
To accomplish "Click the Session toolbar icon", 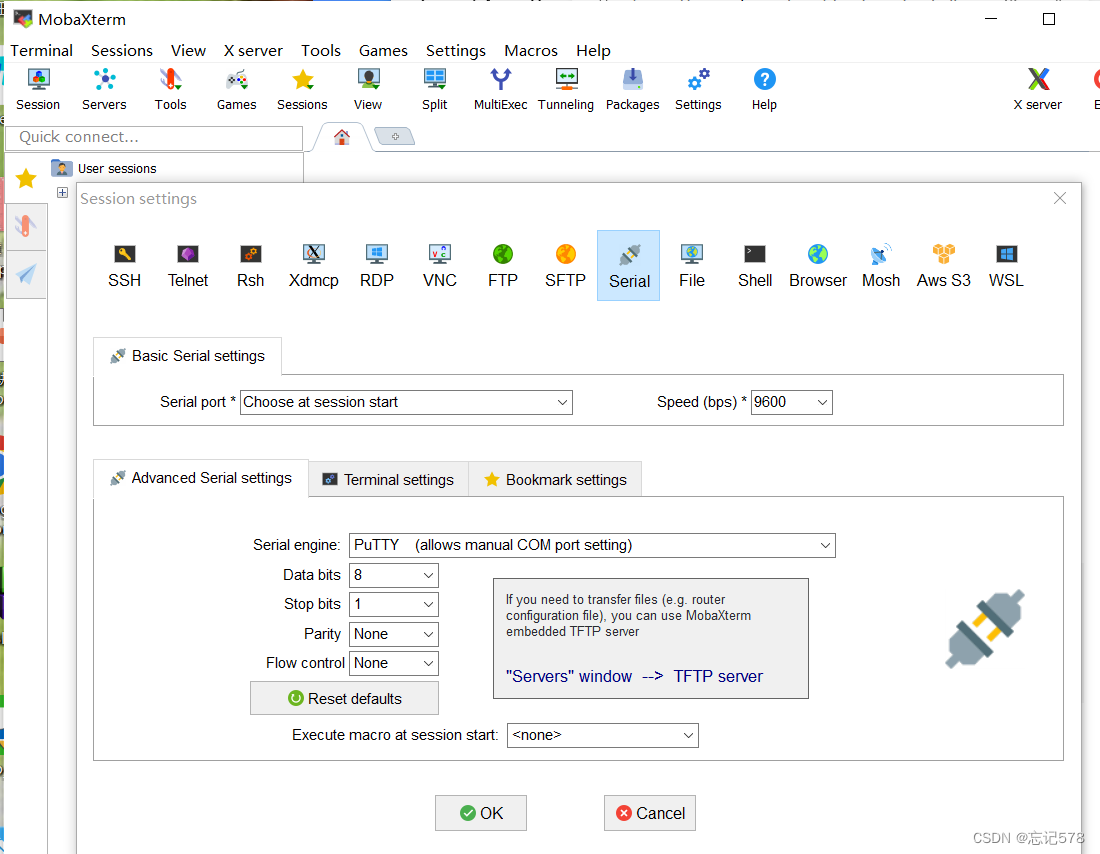I will [38, 89].
